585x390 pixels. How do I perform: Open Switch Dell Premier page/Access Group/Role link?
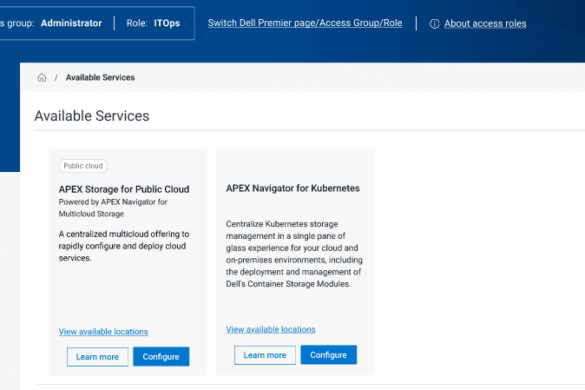305,23
